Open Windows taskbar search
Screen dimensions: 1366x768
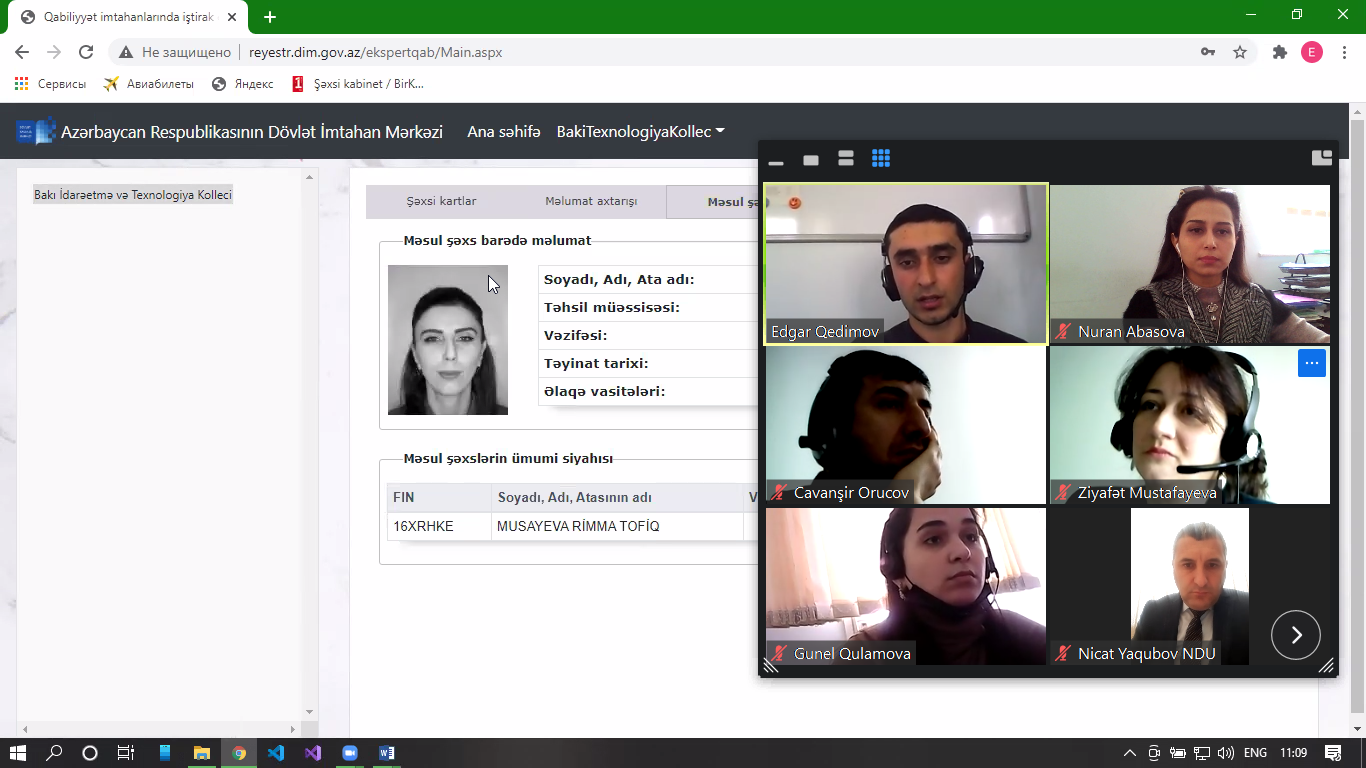click(54, 753)
